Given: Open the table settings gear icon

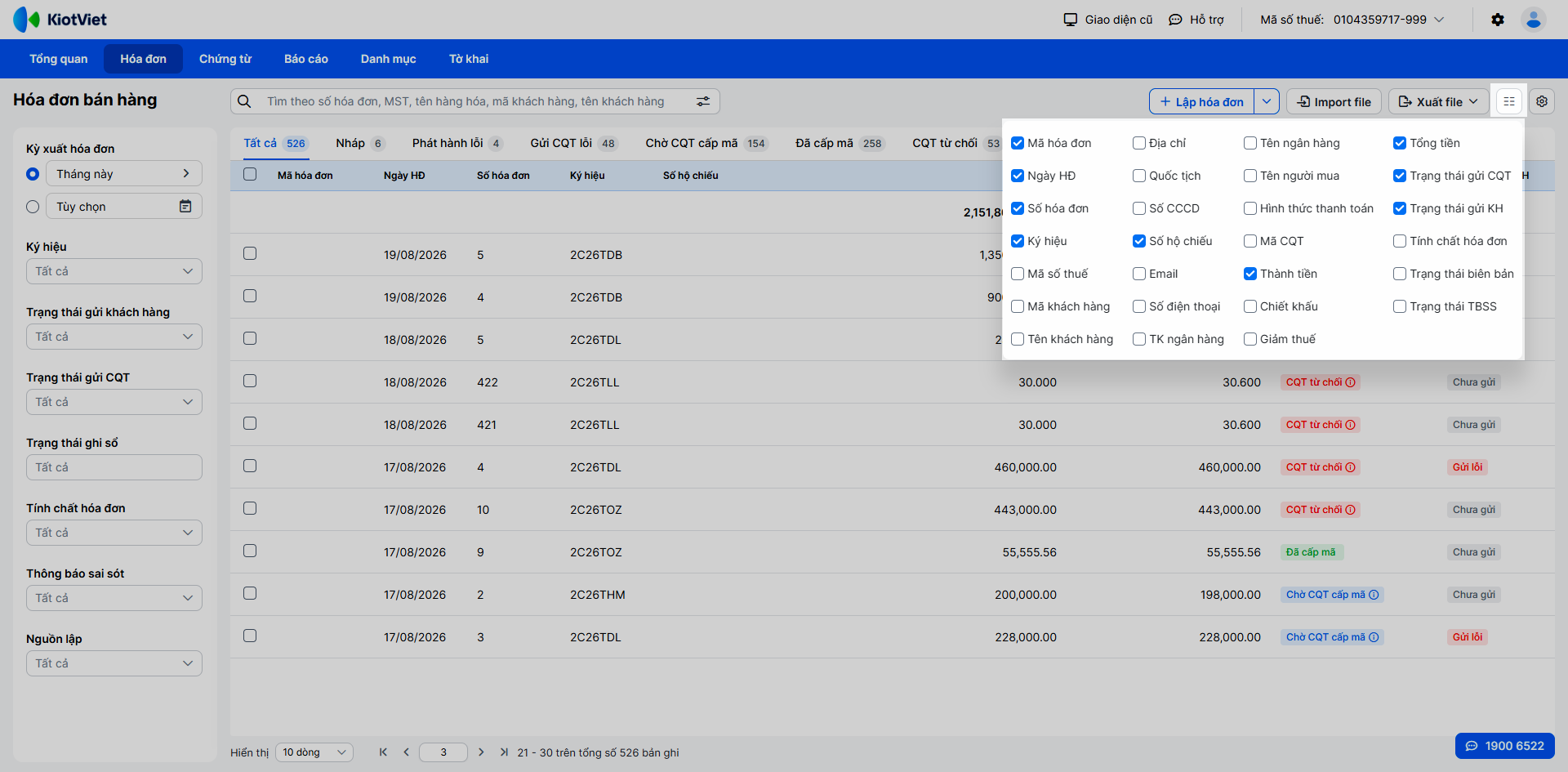Looking at the screenshot, I should pyautogui.click(x=1542, y=101).
